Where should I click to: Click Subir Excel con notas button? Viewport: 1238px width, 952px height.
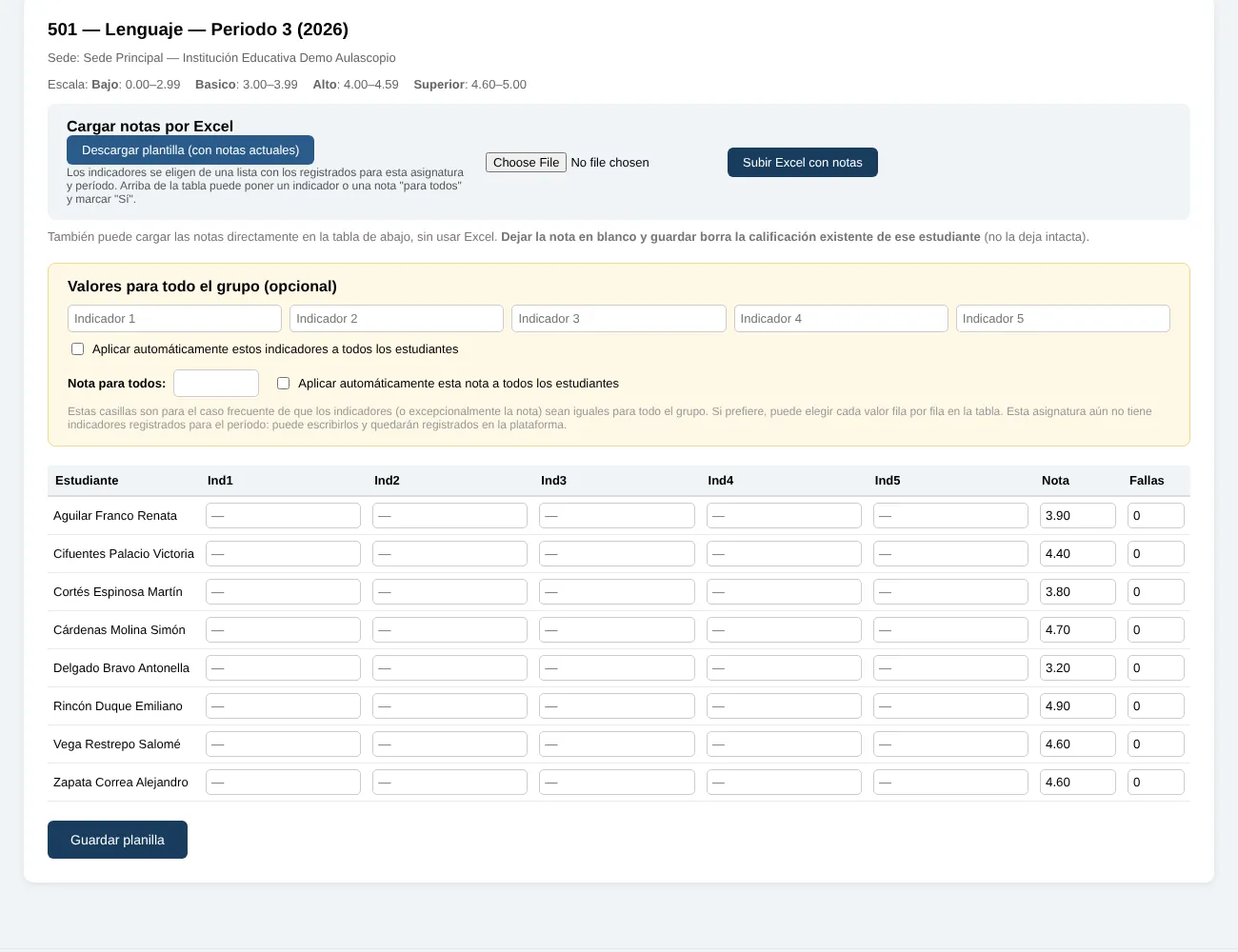[x=803, y=163]
